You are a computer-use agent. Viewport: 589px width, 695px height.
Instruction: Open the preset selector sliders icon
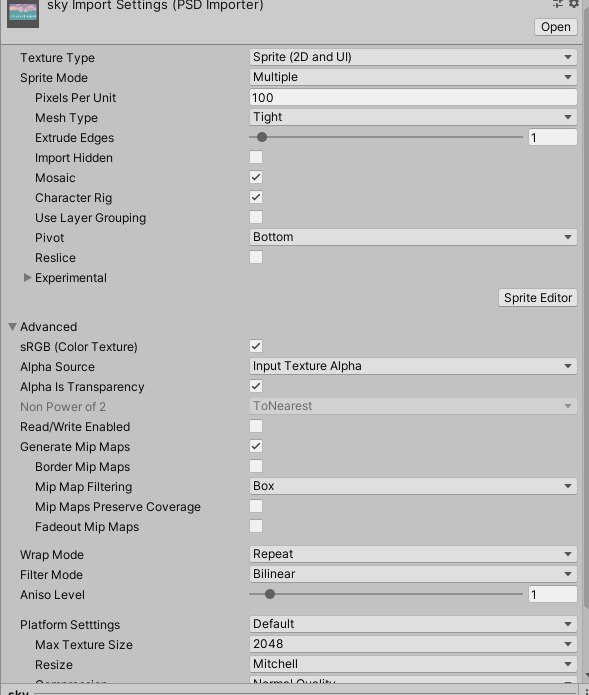pyautogui.click(x=558, y=4)
